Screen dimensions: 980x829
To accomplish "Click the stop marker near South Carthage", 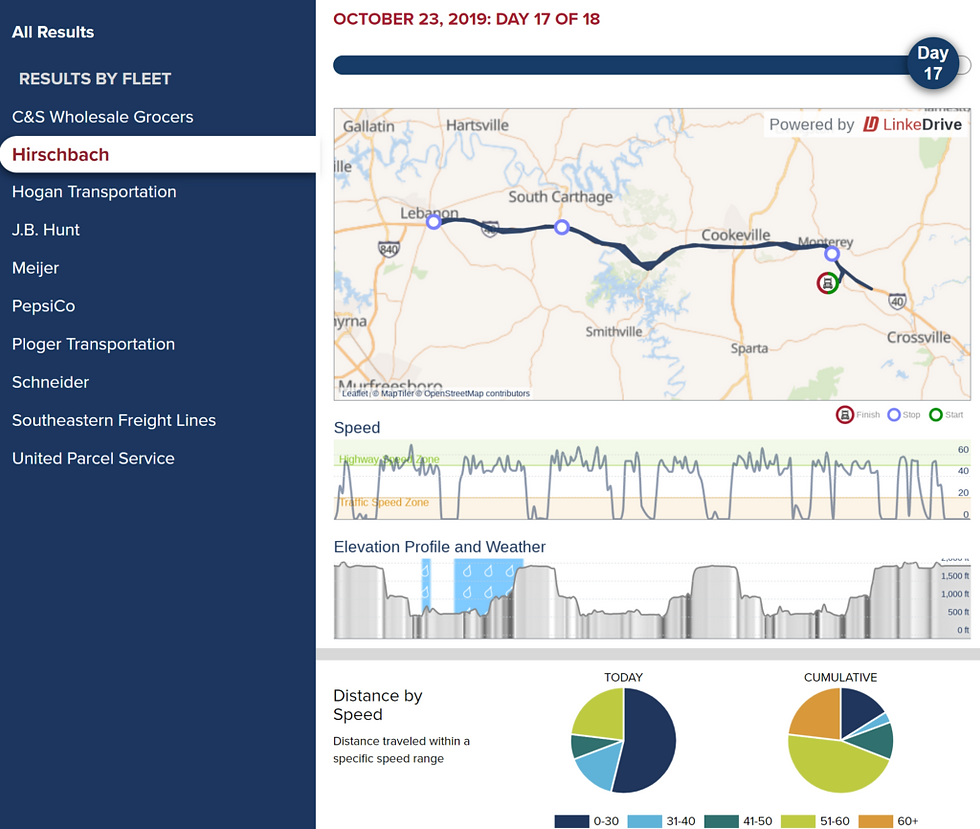I will [562, 227].
